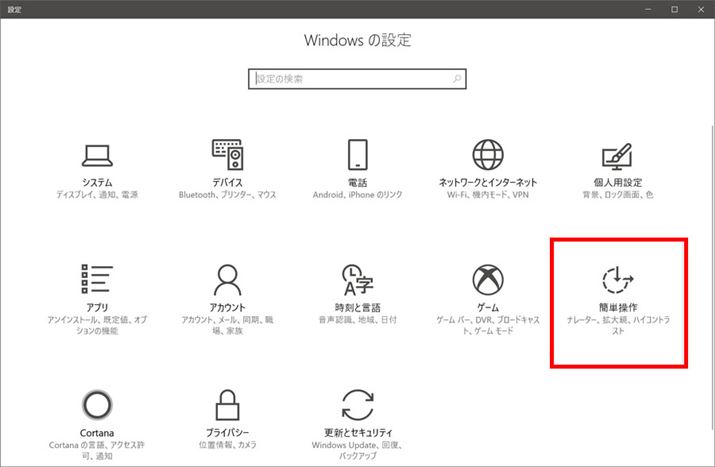Click the アカウント title label
Image resolution: width=715 pixels, height=467 pixels.
coord(227,307)
